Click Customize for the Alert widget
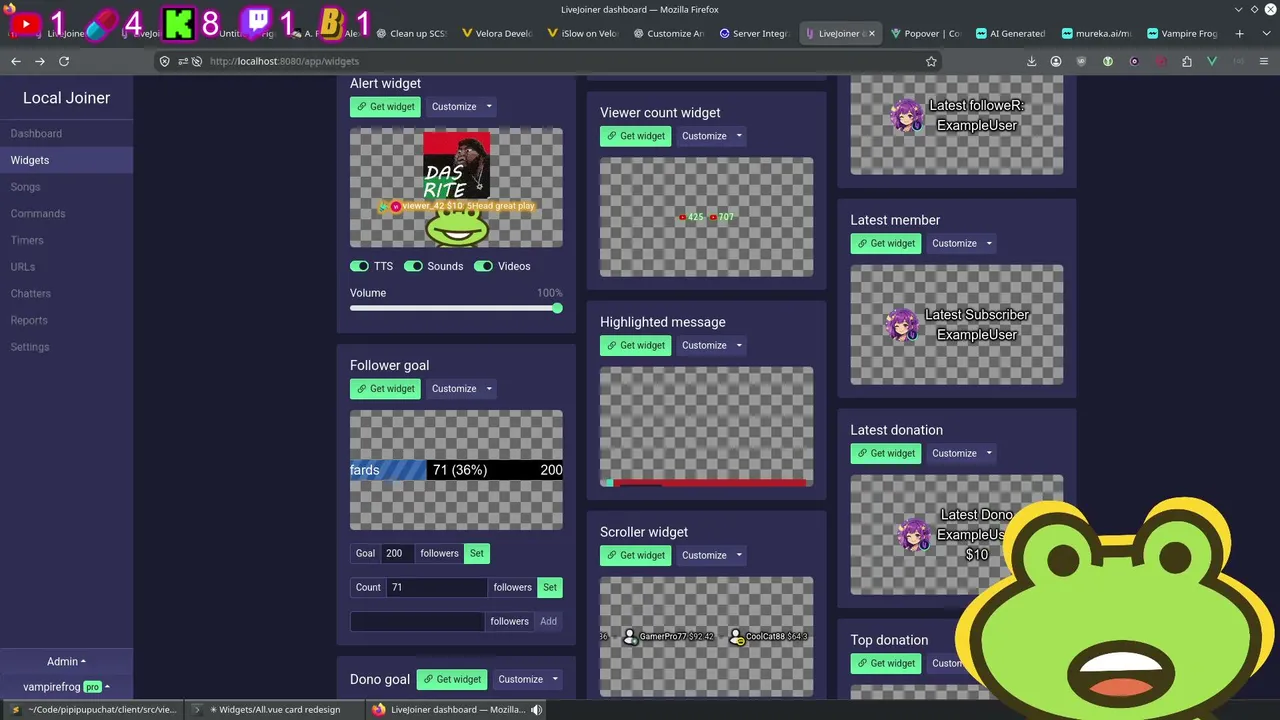The width and height of the screenshot is (1280, 720). click(454, 107)
